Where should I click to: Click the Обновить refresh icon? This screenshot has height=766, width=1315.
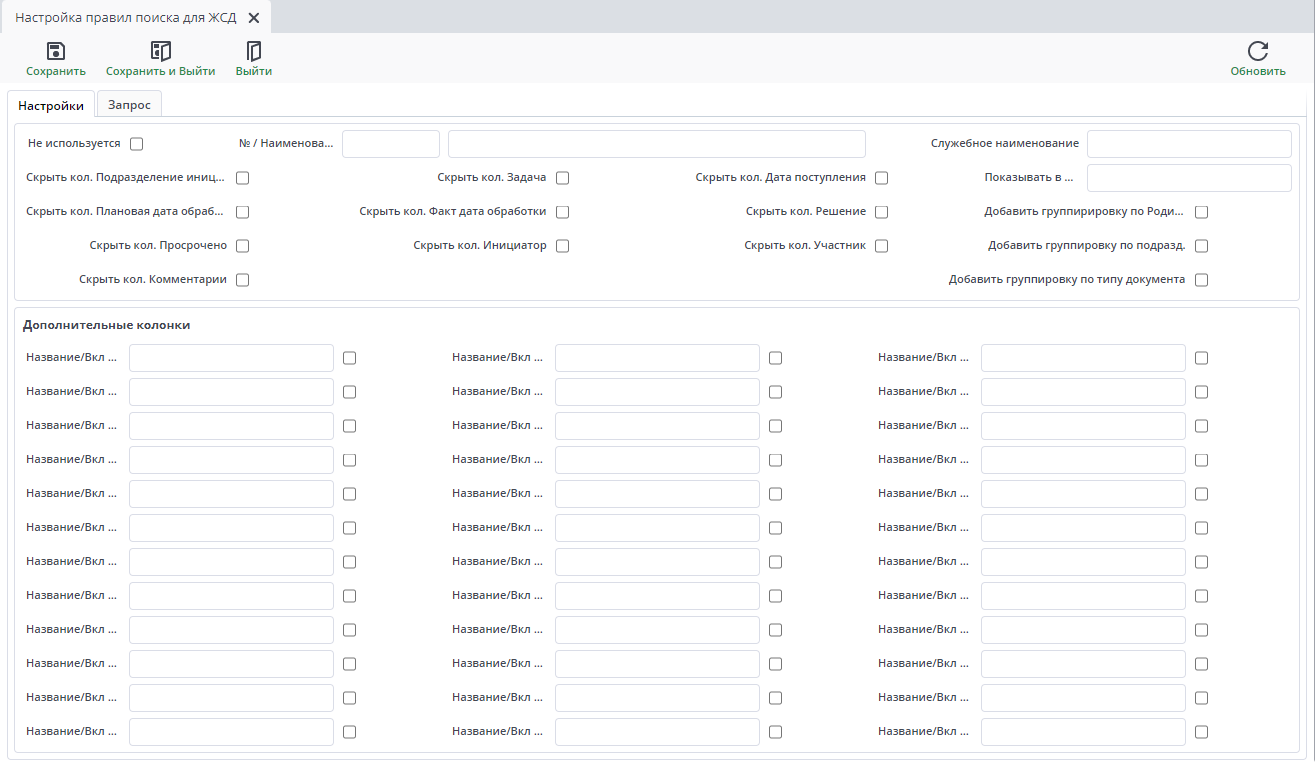pyautogui.click(x=1258, y=52)
